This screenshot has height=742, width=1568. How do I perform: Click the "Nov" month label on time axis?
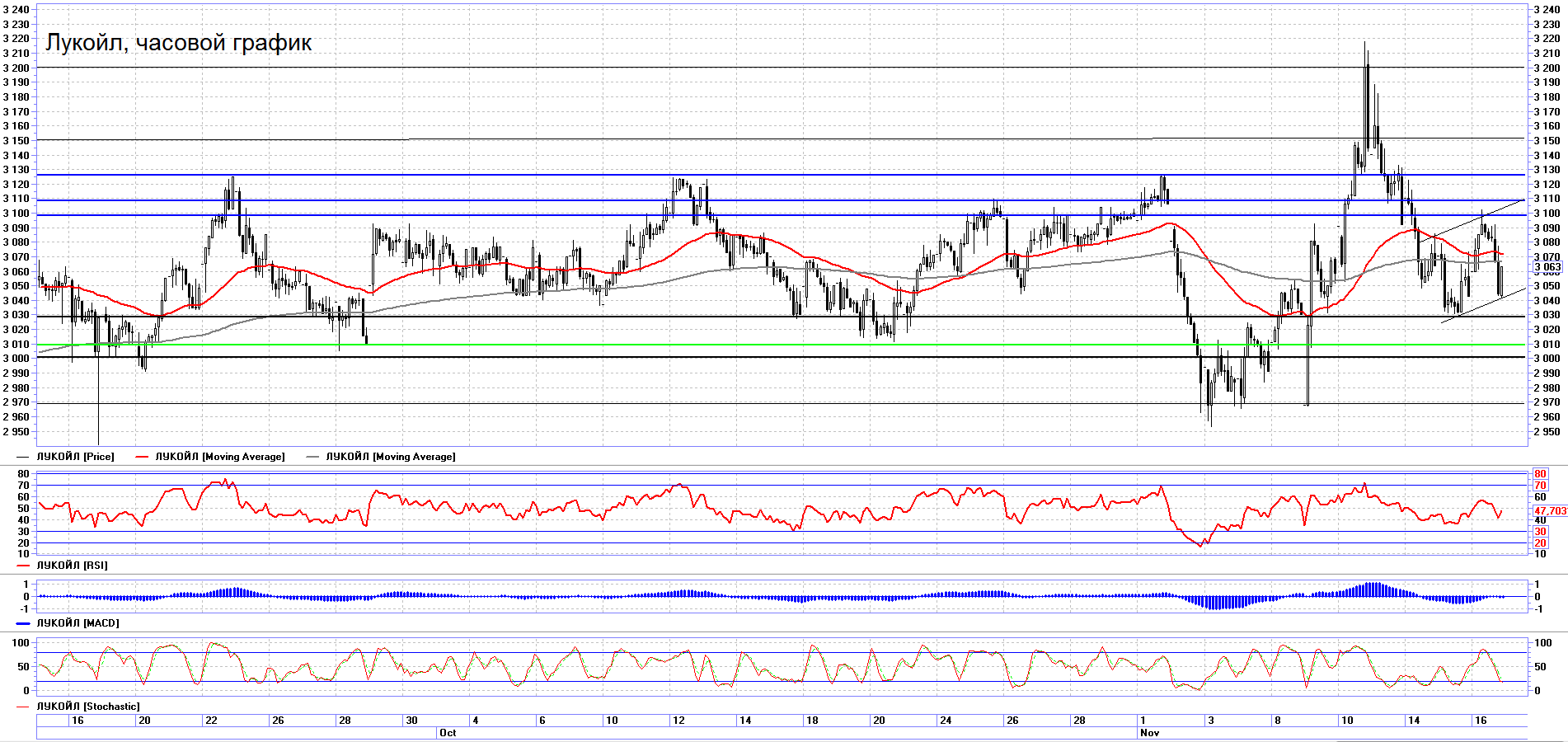1149,733
